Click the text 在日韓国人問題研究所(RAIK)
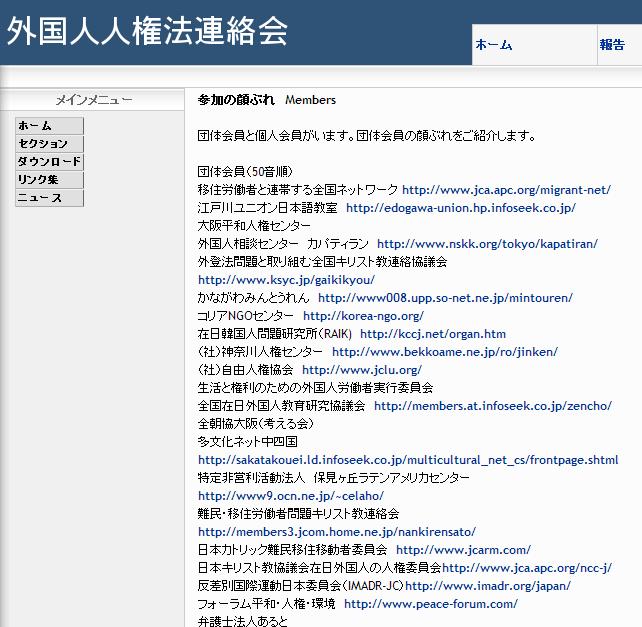The image size is (642, 627). tap(275, 334)
